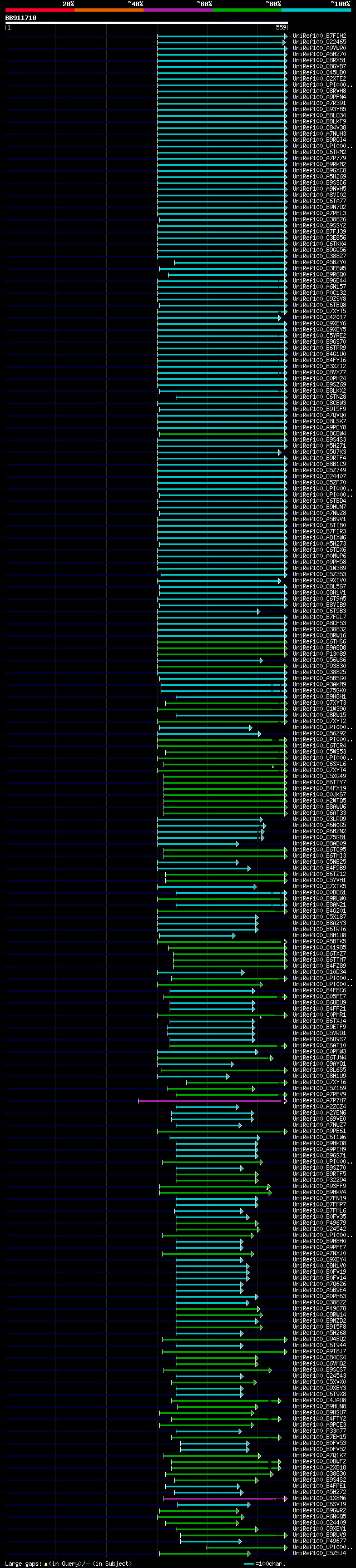The image size is (356, 1568).
Task: Select the UniRef100_Q56WS6 label
Action: pos(319,660)
